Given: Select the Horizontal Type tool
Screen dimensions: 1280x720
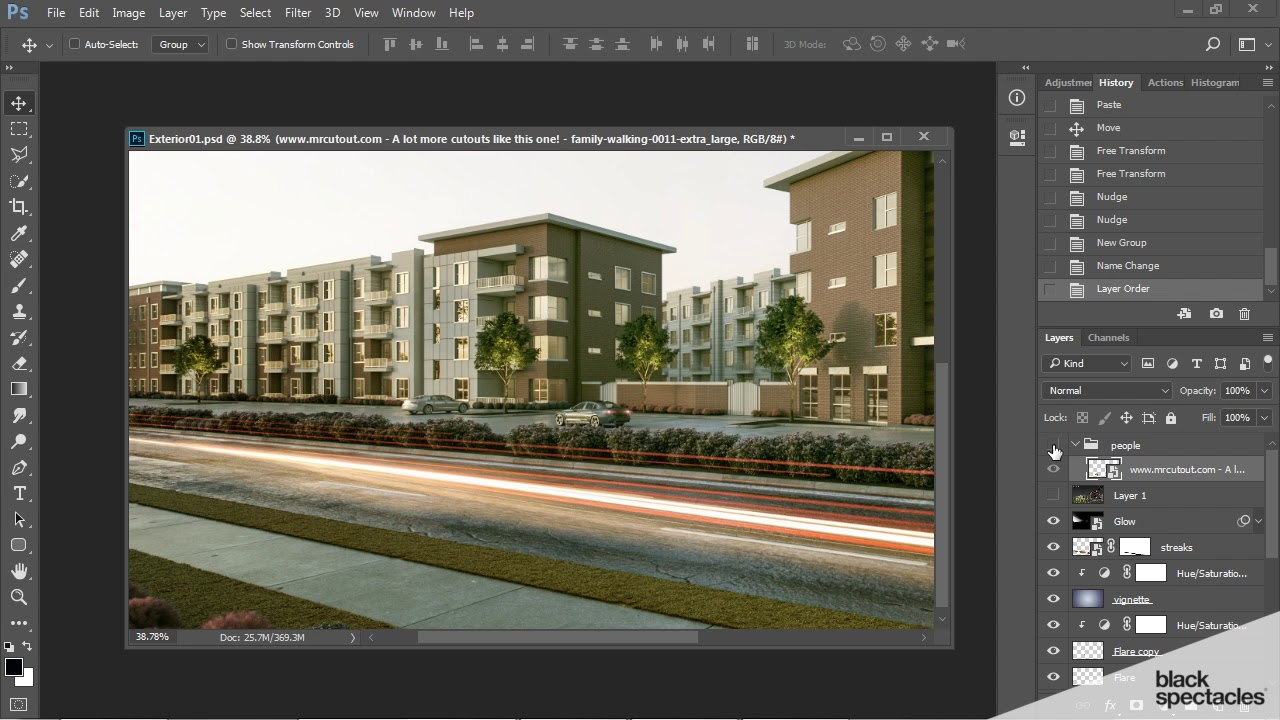Looking at the screenshot, I should [19, 494].
